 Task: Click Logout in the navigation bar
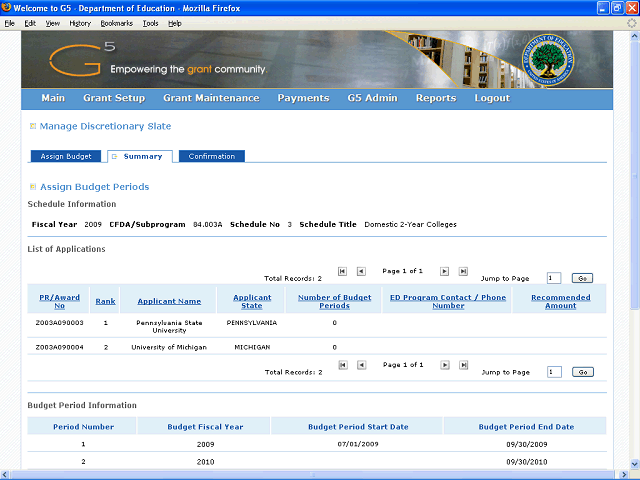pyautogui.click(x=492, y=98)
